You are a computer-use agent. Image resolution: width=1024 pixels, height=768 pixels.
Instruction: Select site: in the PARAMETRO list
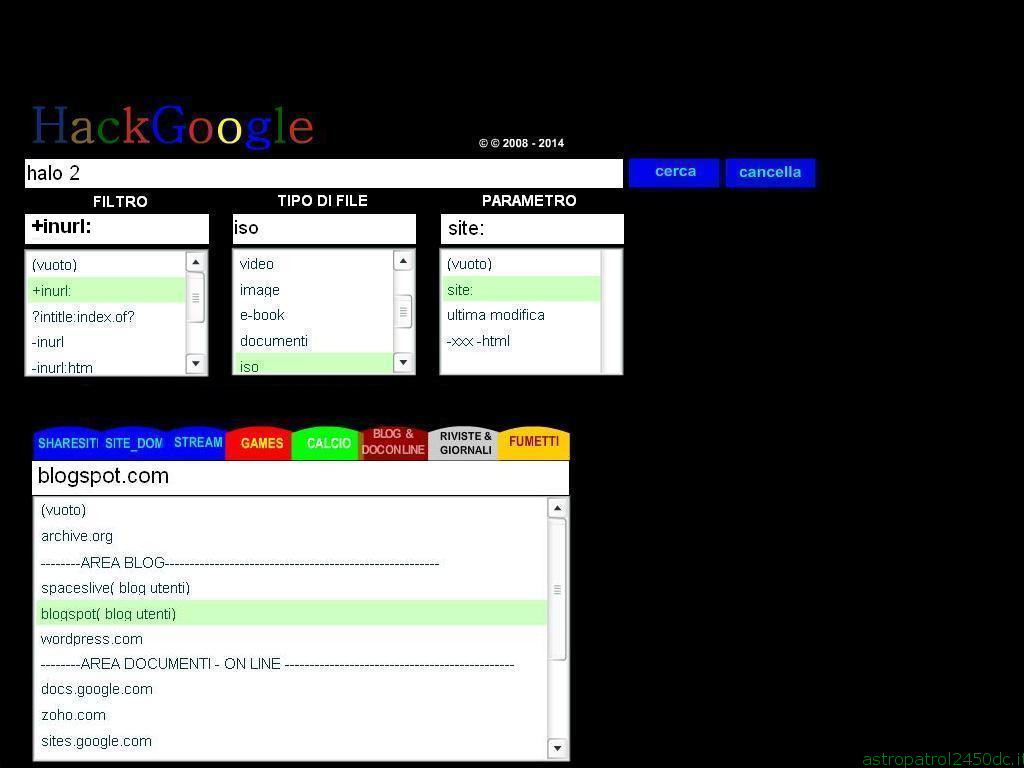[521, 289]
